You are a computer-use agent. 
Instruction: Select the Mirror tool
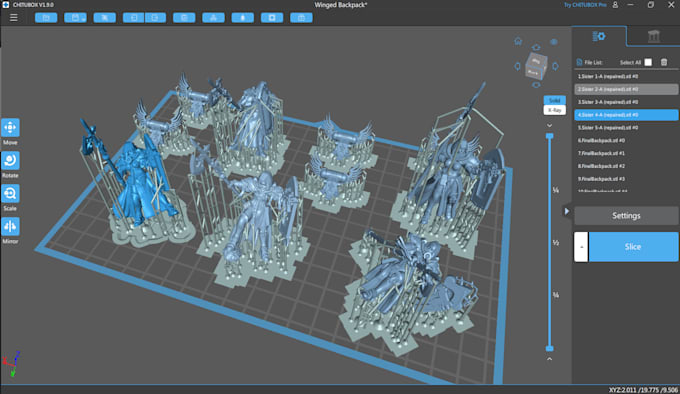pos(10,227)
